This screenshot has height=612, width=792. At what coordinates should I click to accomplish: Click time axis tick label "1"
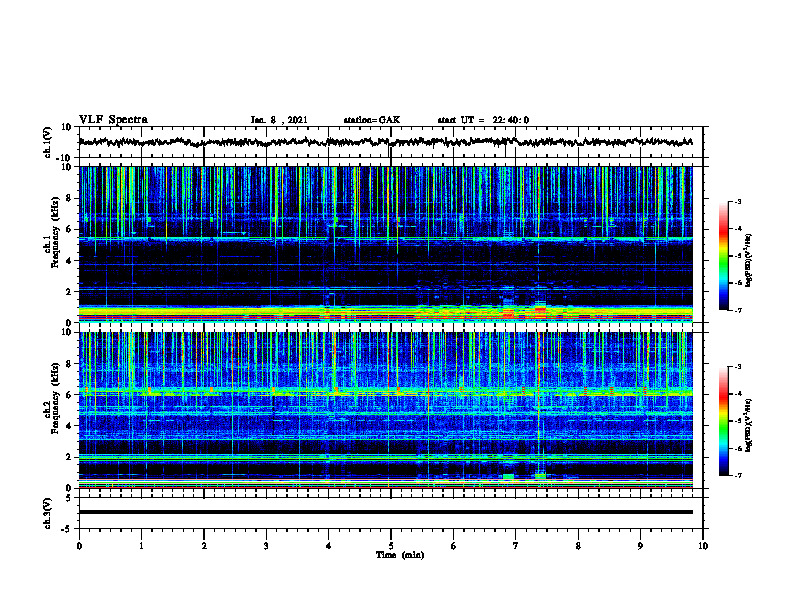tap(141, 546)
